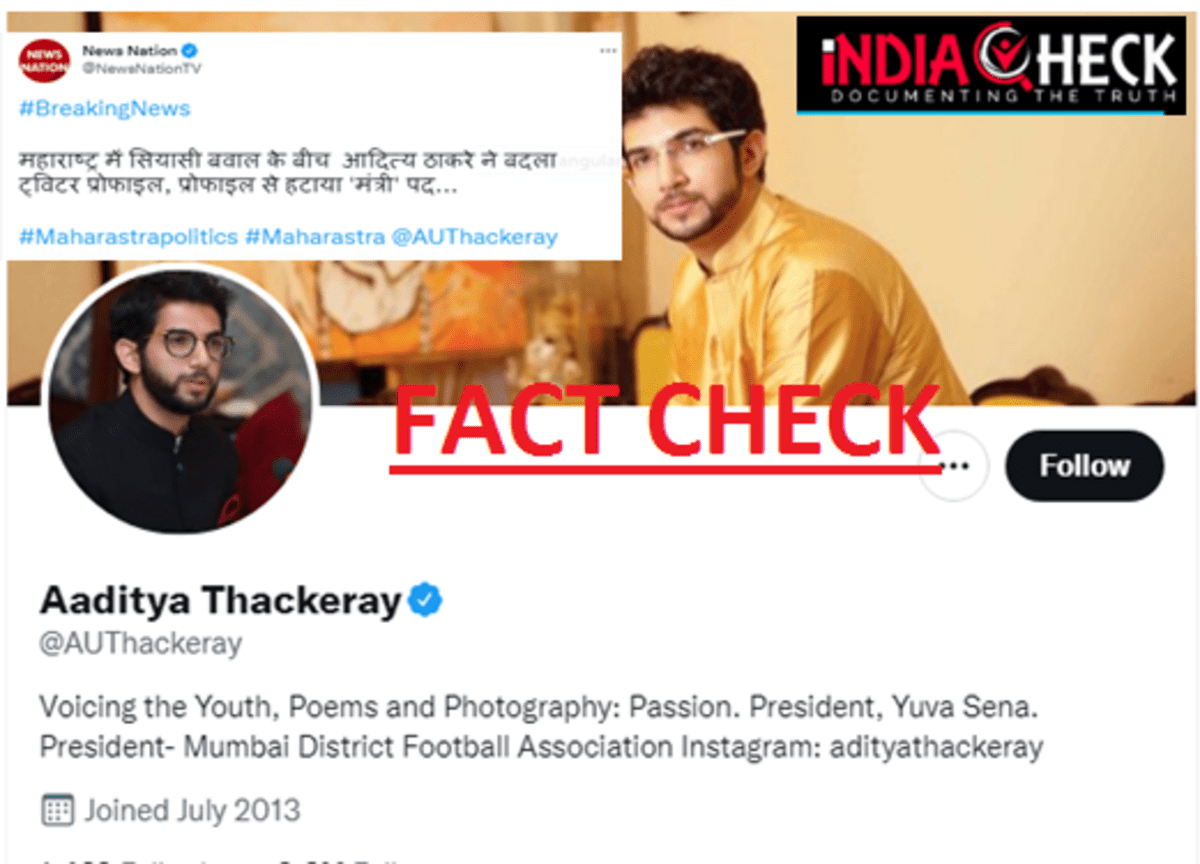This screenshot has height=864, width=1200.
Task: Open the tweet's three-dot menu
Action: [x=607, y=50]
